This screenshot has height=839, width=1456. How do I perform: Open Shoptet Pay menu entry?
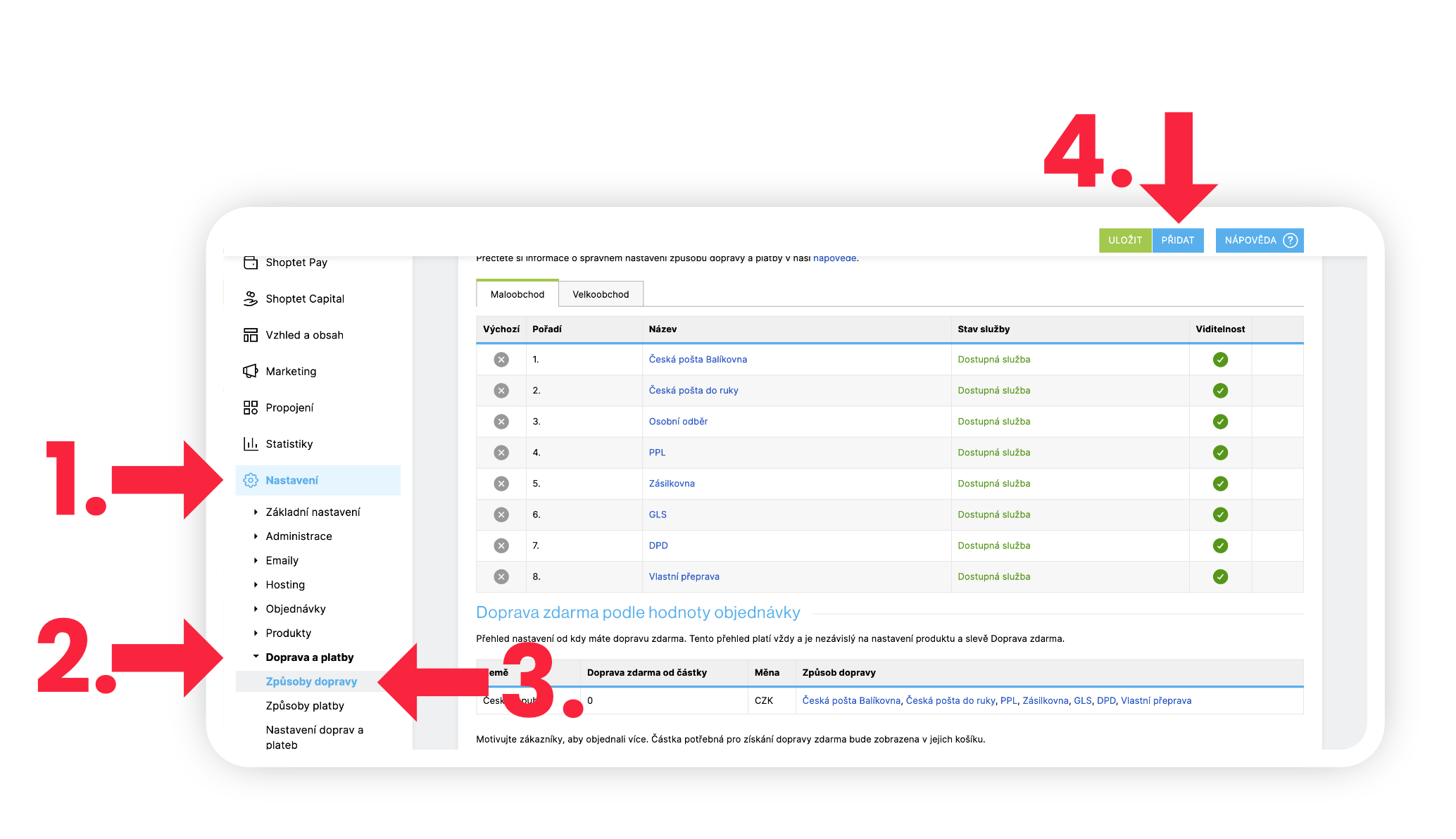tap(296, 263)
